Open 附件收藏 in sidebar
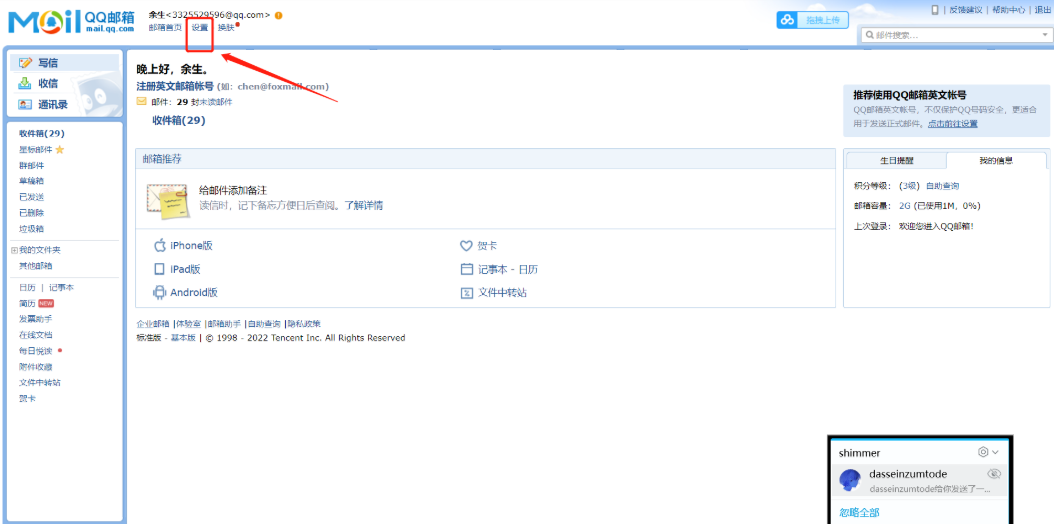The image size is (1054, 524). click(36, 367)
